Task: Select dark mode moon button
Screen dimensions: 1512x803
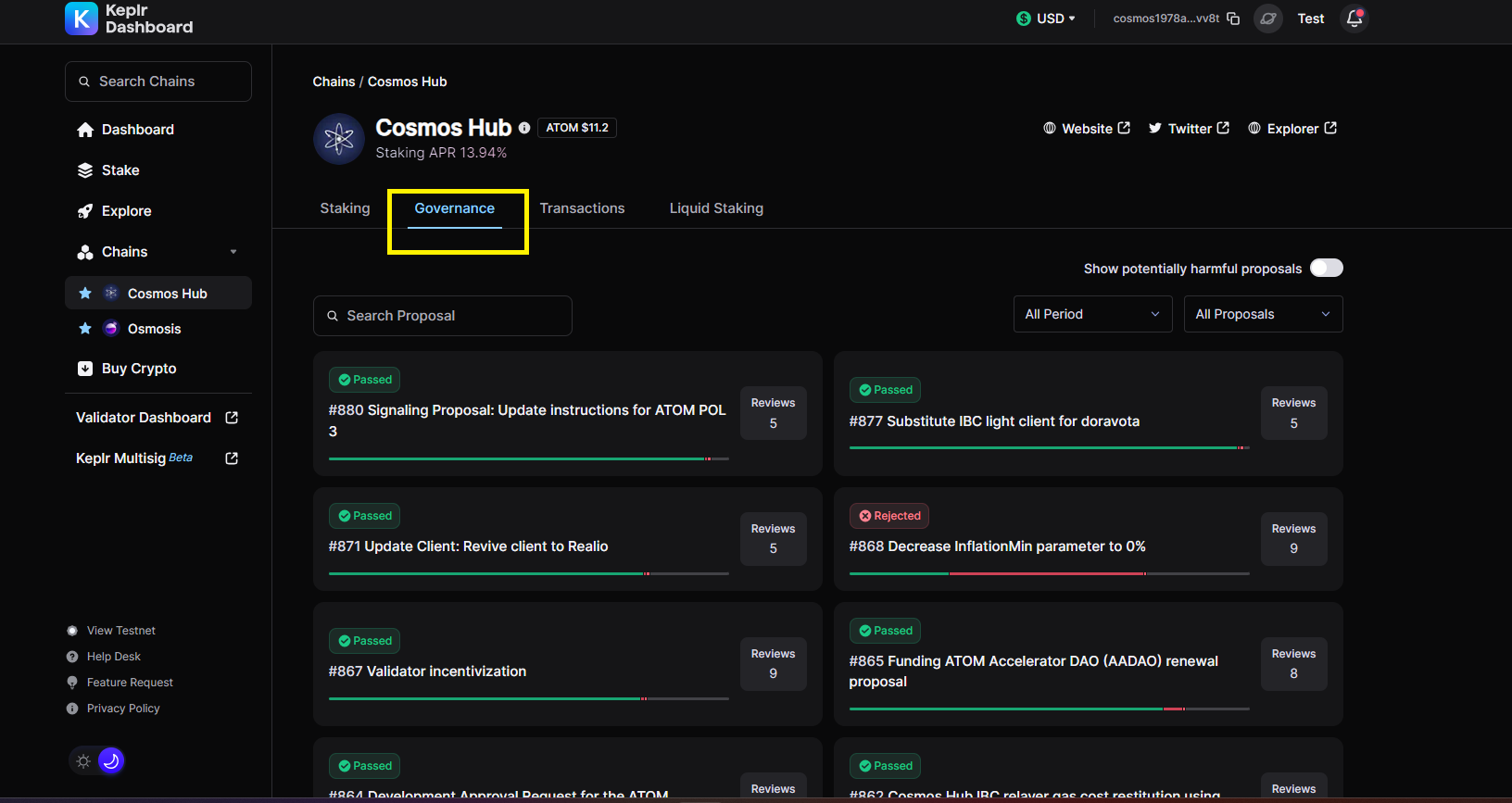Action: [x=111, y=761]
